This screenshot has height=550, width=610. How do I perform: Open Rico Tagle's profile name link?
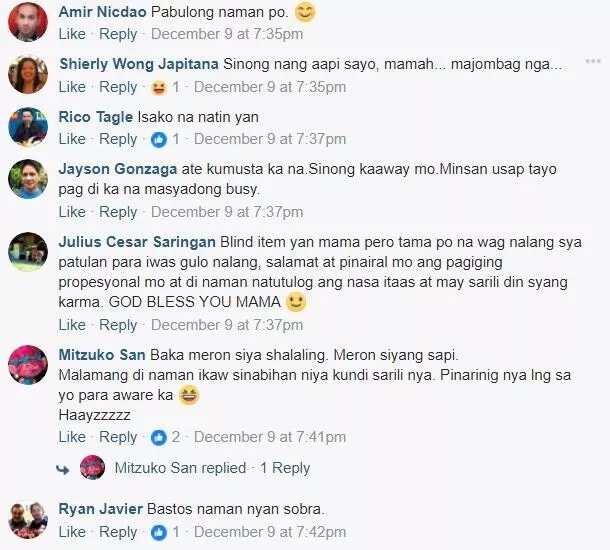click(96, 117)
